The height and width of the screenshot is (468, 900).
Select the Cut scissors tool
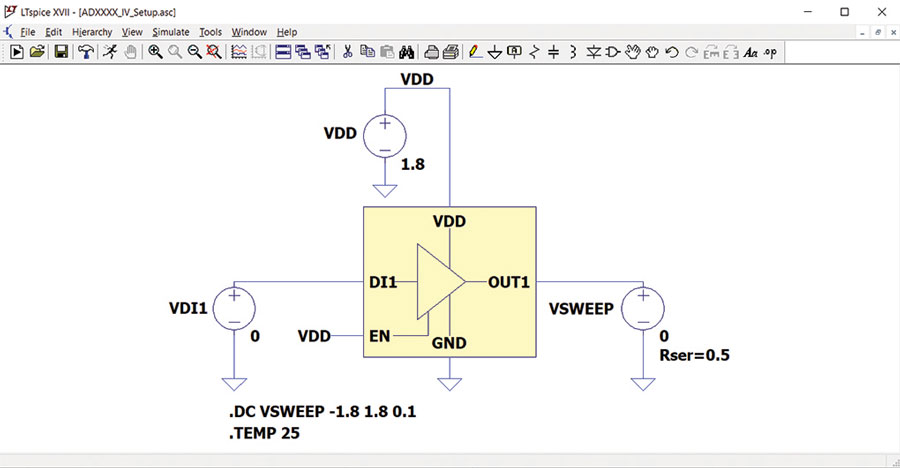pyautogui.click(x=347, y=52)
